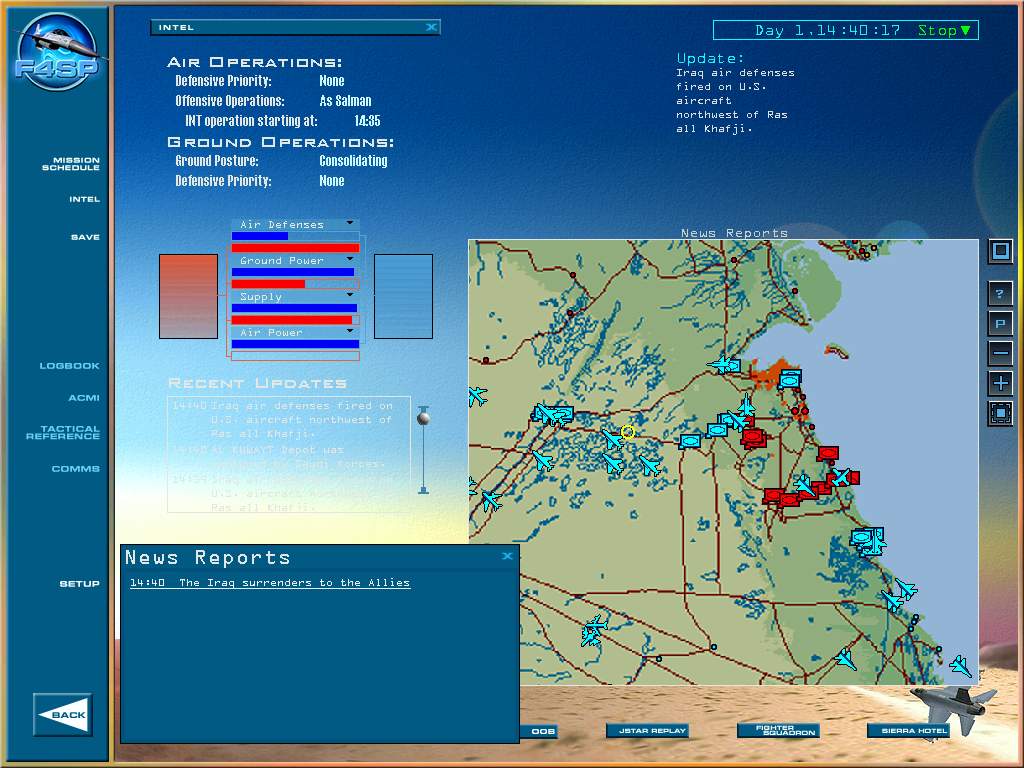Expand the Air Defenses dropdown
1024x768 pixels.
pos(350,223)
